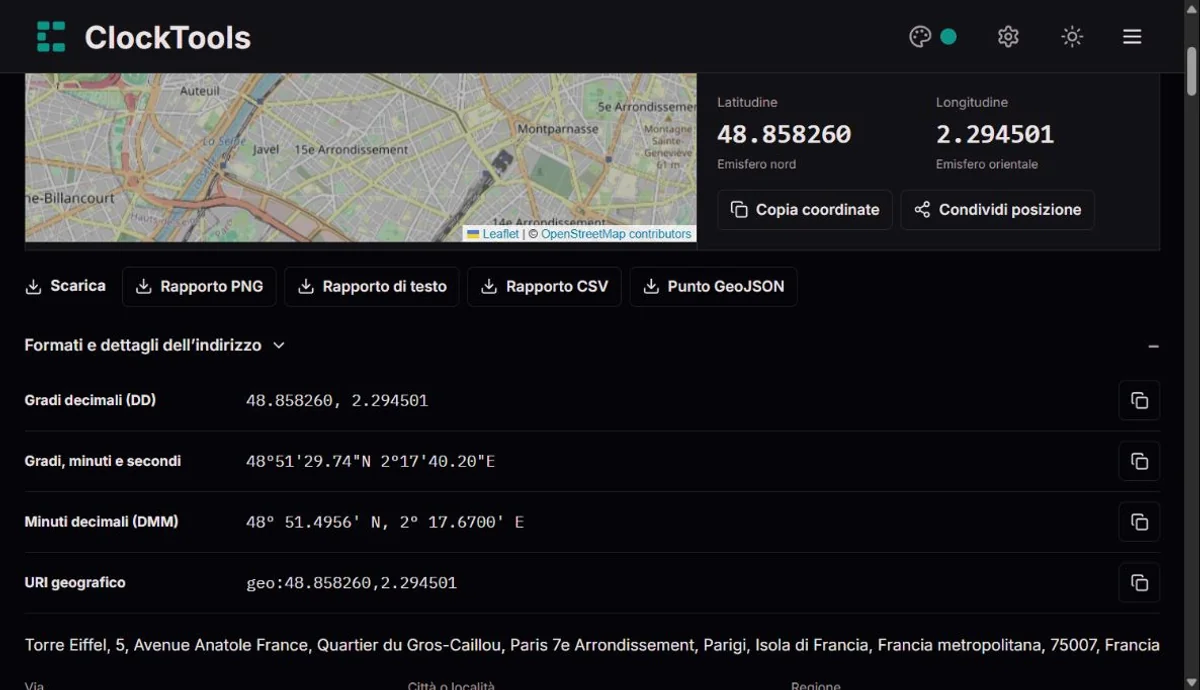Select latitude value 48.858260
The height and width of the screenshot is (690, 1200).
coord(784,134)
